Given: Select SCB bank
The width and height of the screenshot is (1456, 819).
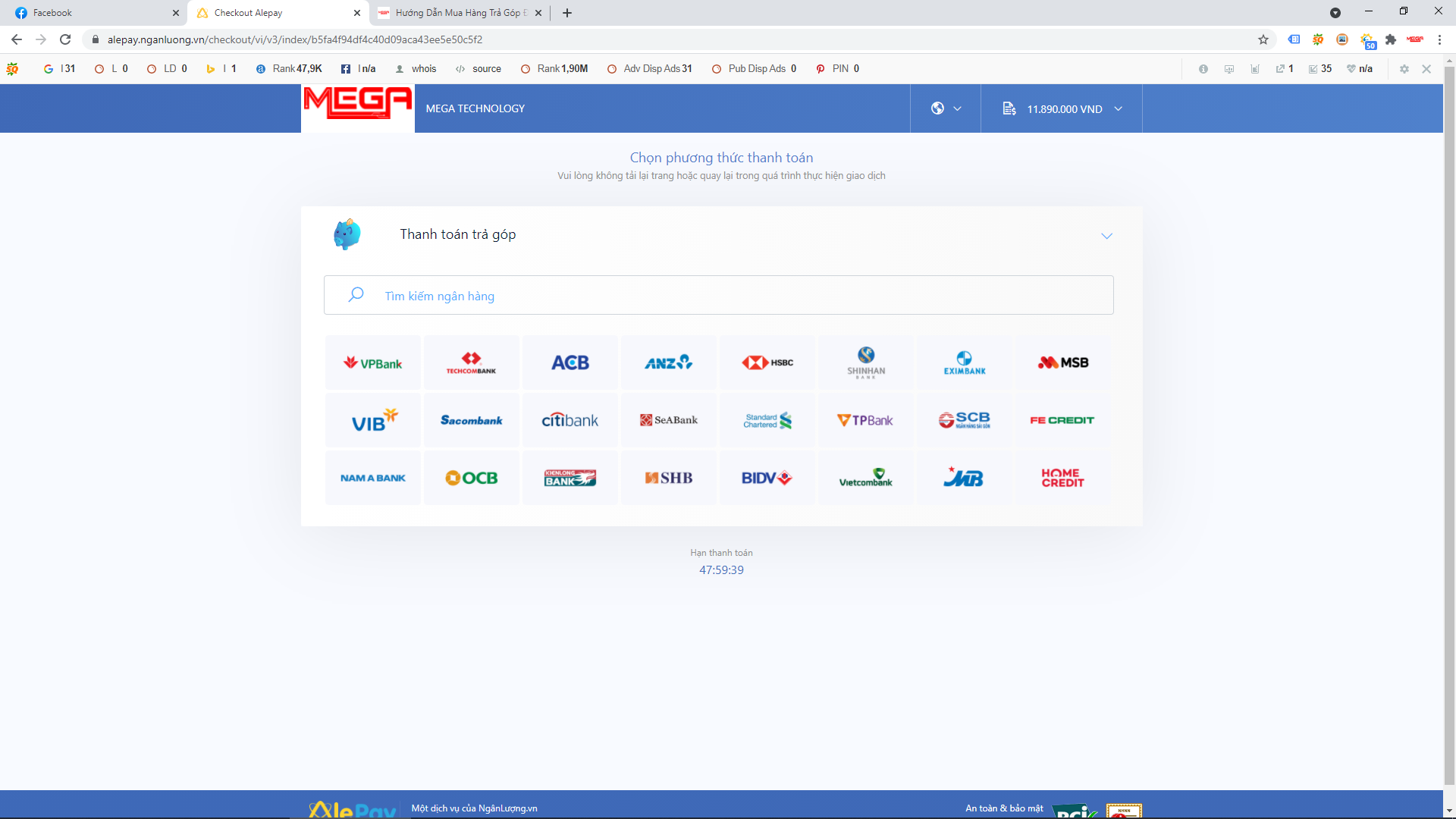Looking at the screenshot, I should pyautogui.click(x=965, y=420).
